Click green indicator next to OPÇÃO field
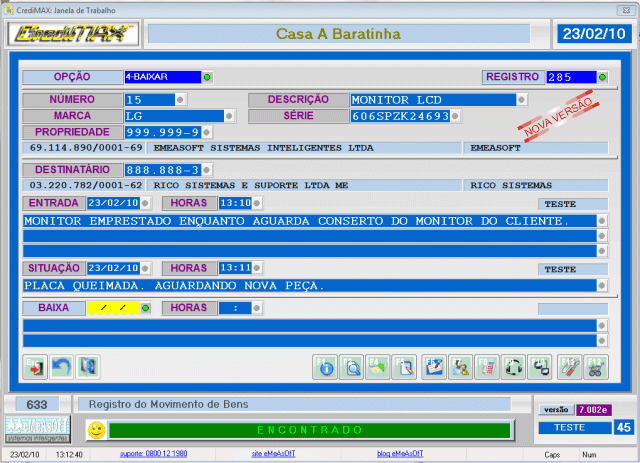 click(207, 77)
